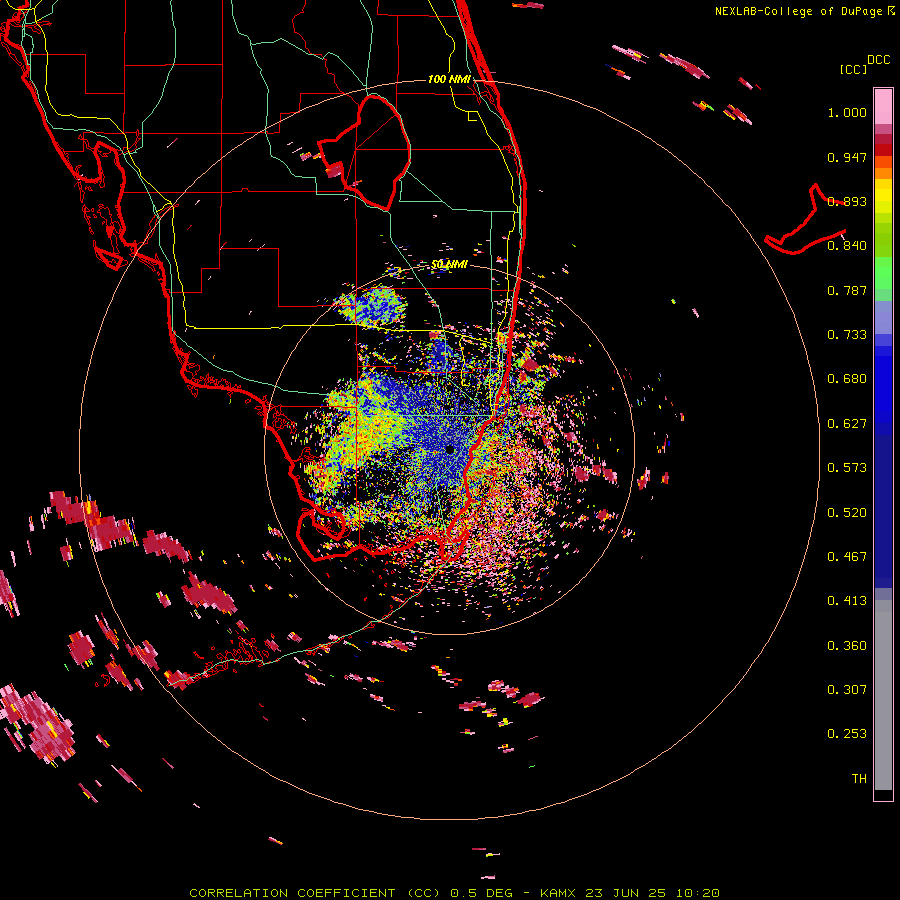Click the 0.360 scale value
This screenshot has width=900, height=900.
click(x=847, y=646)
